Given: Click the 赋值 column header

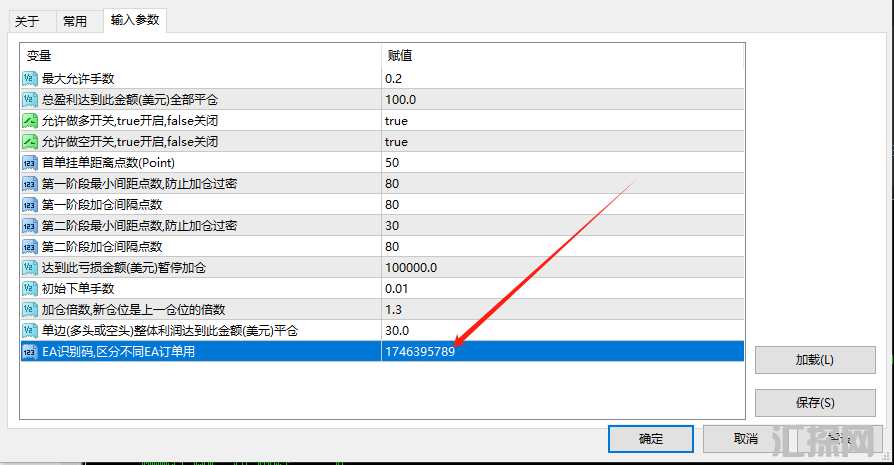Looking at the screenshot, I should click(563, 55).
